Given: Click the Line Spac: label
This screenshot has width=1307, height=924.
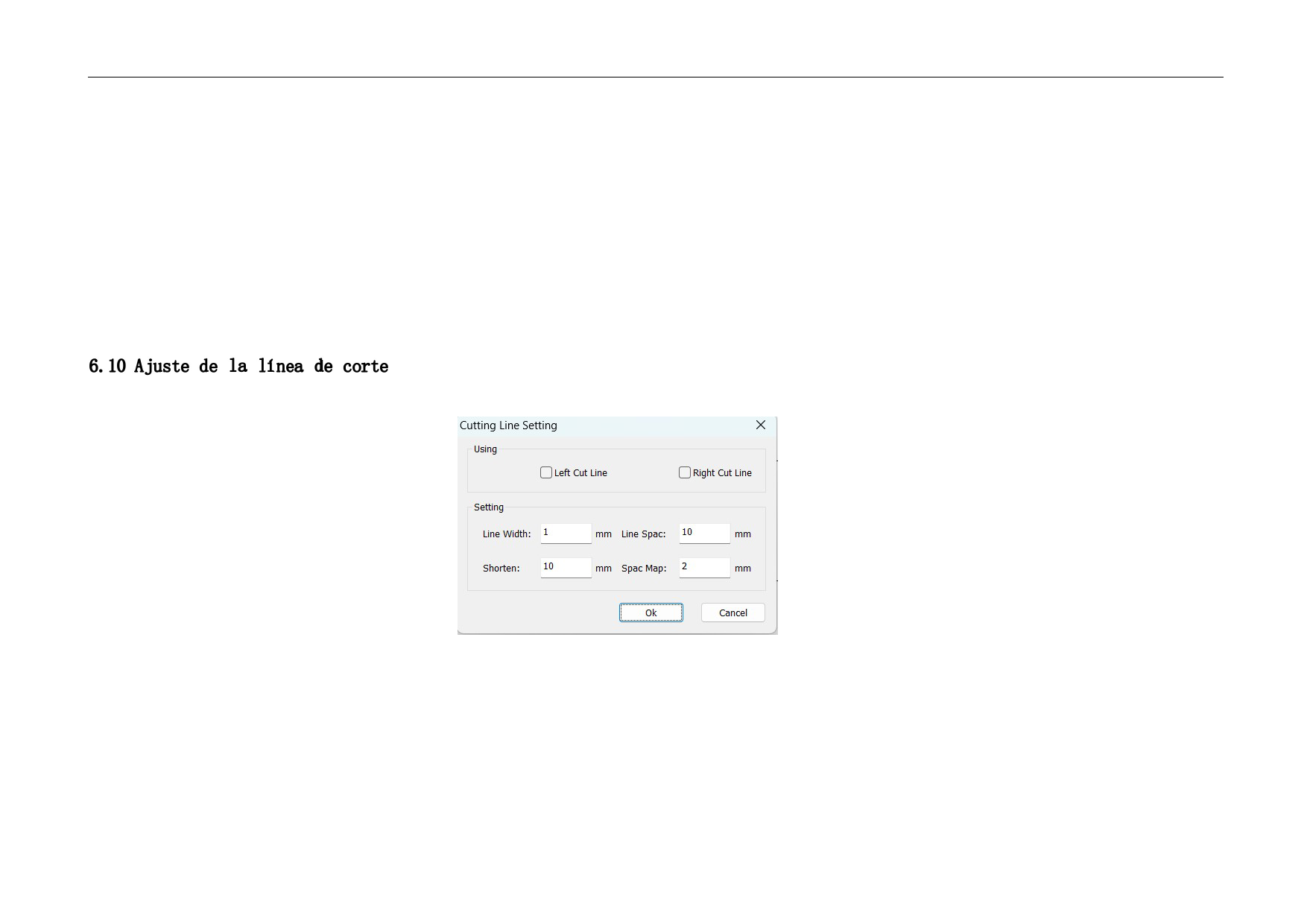Looking at the screenshot, I should (643, 534).
